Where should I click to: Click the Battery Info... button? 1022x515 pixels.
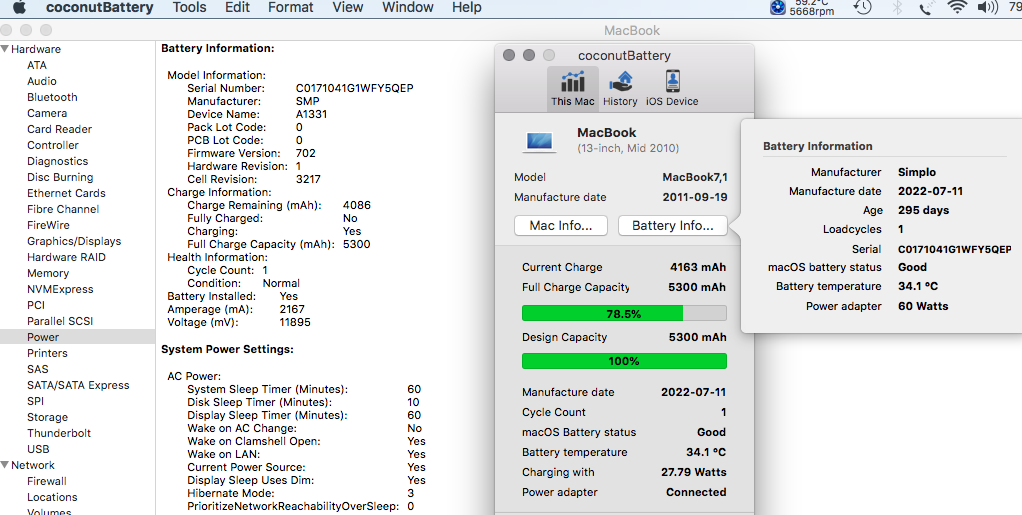point(673,226)
